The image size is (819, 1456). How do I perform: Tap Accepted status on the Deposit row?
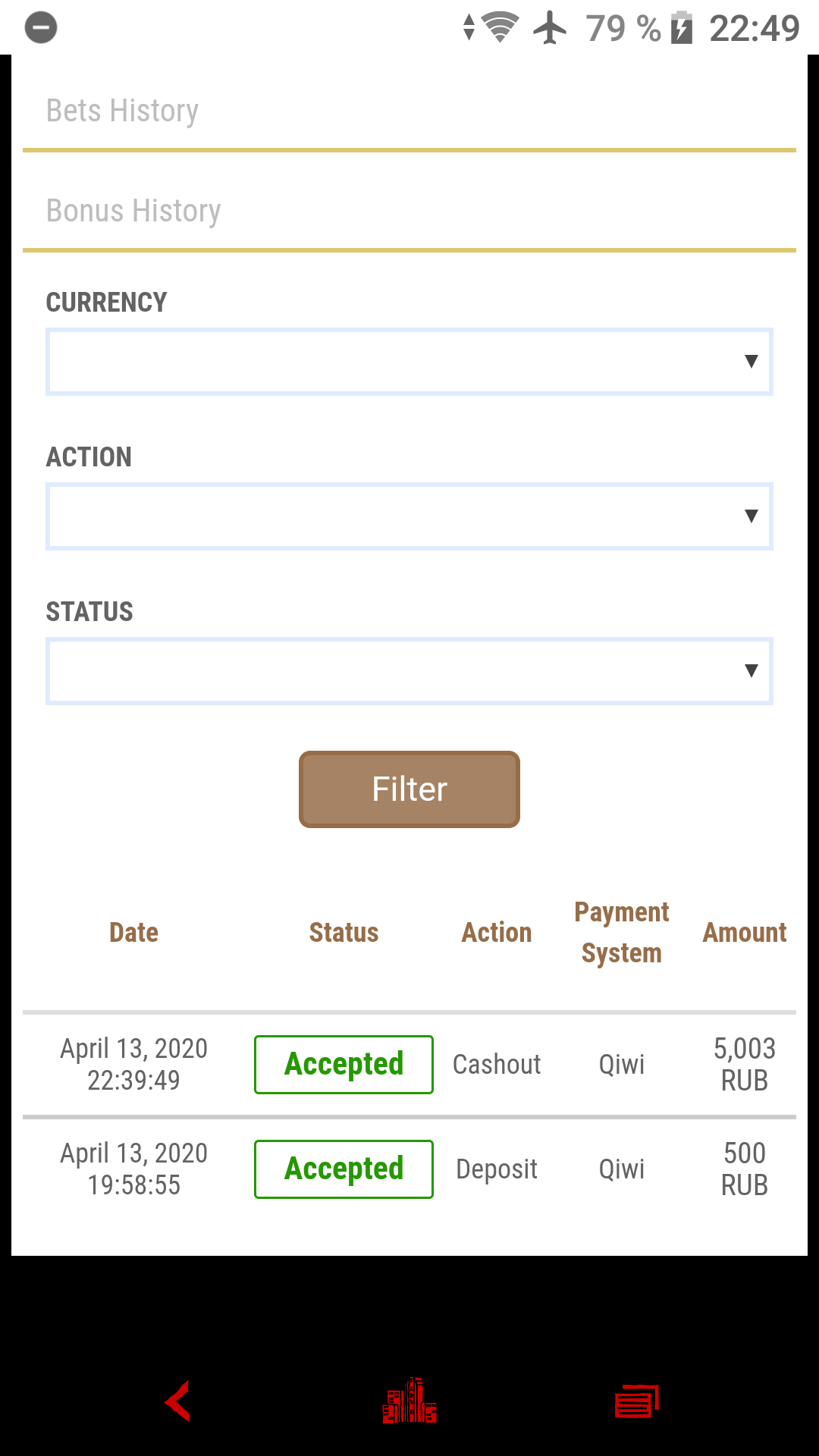click(344, 1169)
